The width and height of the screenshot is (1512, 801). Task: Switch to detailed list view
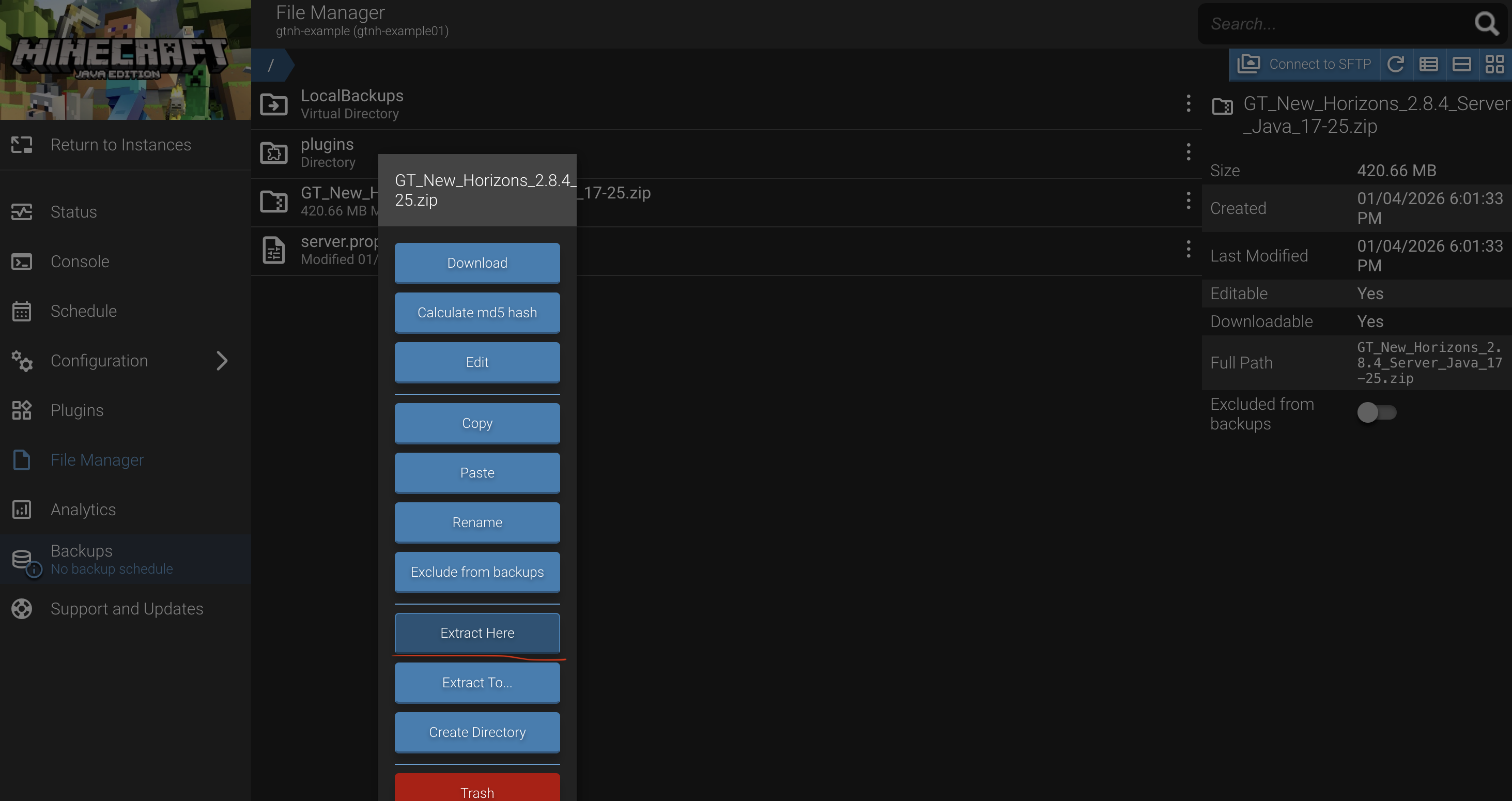(x=1429, y=64)
